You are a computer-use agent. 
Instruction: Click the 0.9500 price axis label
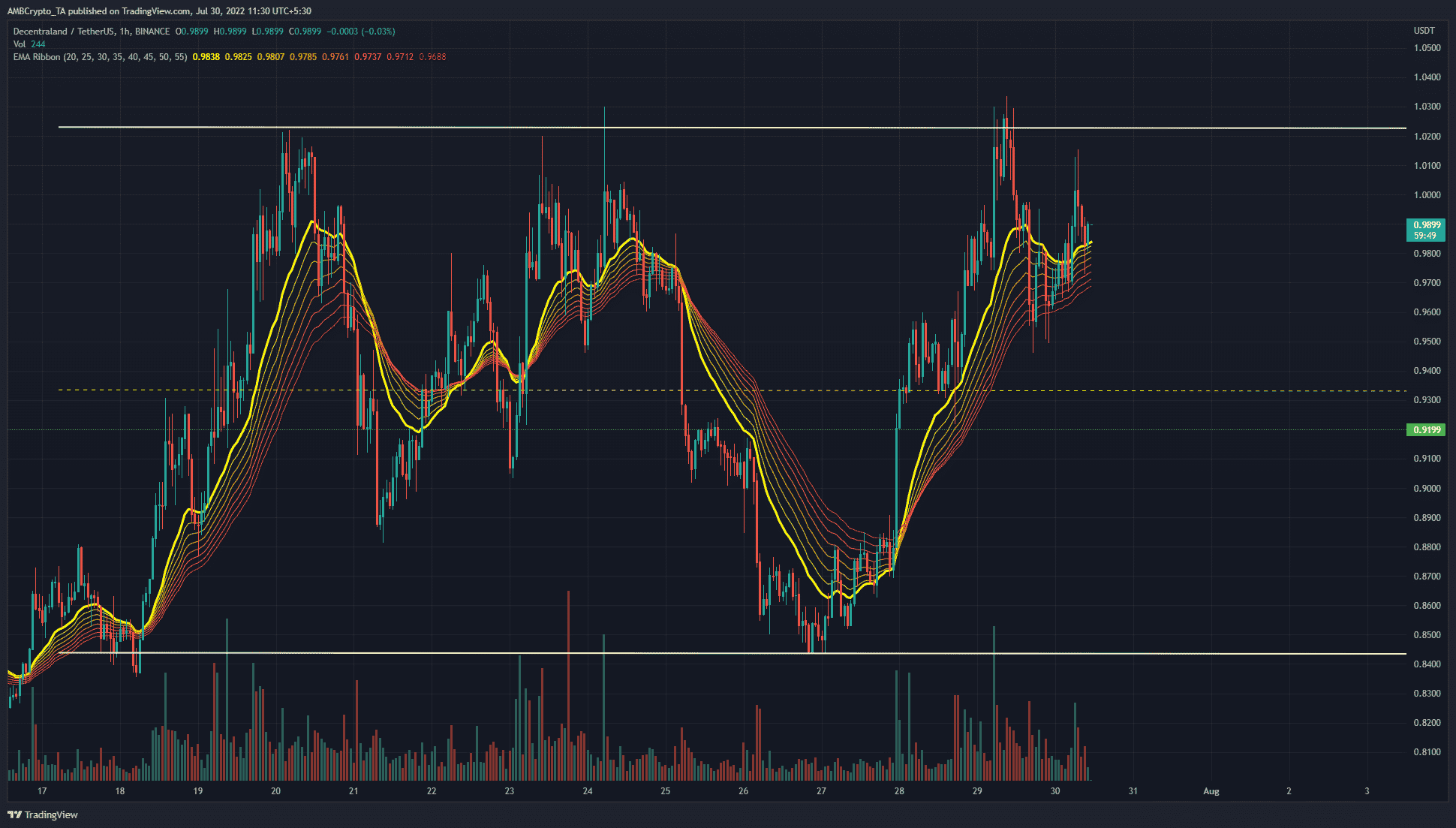(x=1427, y=342)
